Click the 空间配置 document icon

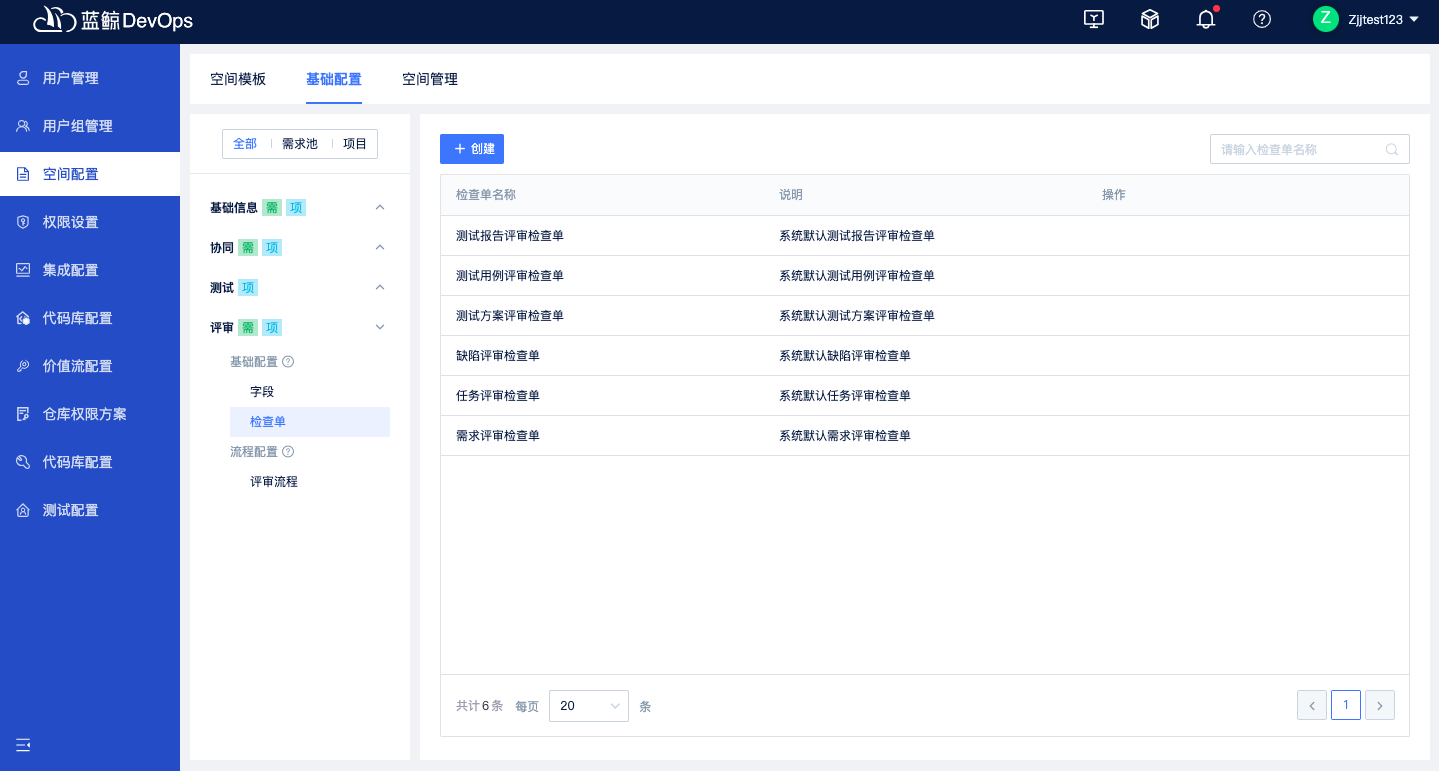(x=23, y=174)
